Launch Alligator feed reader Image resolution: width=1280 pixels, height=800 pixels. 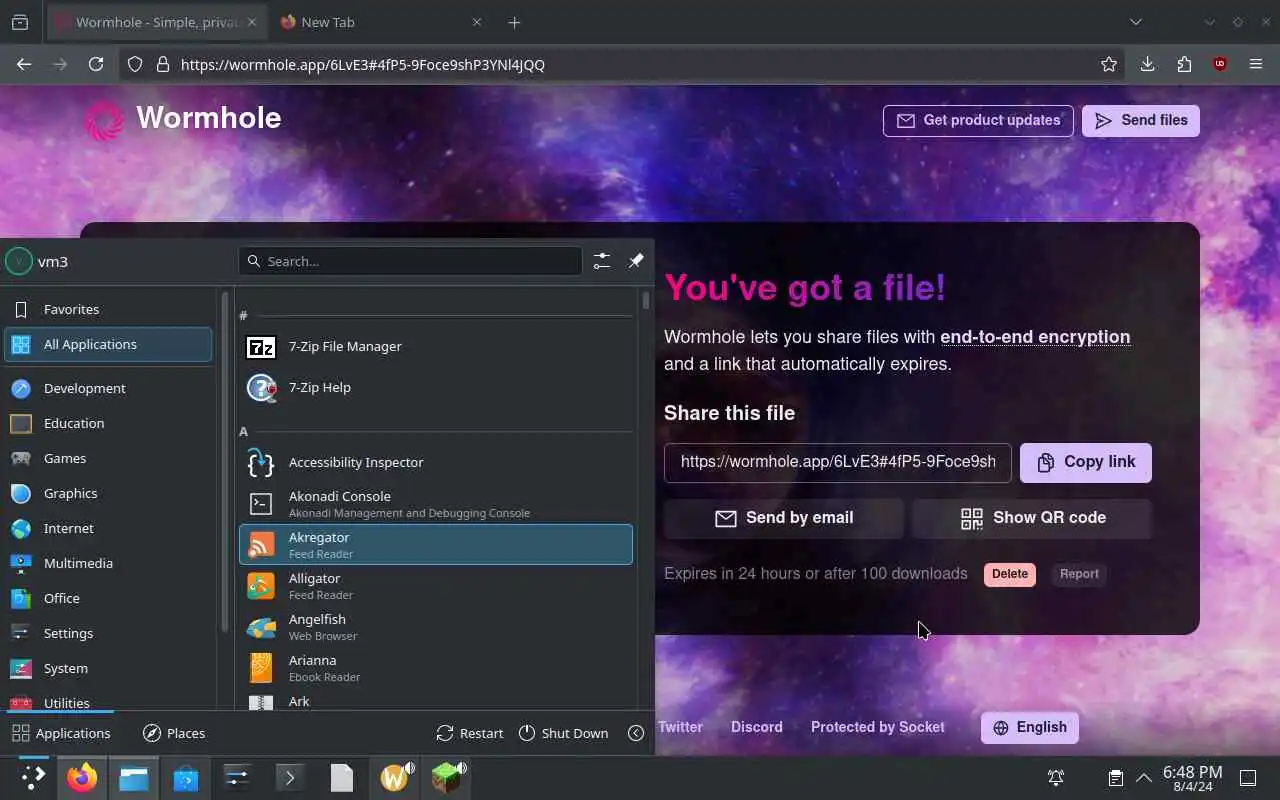point(436,586)
